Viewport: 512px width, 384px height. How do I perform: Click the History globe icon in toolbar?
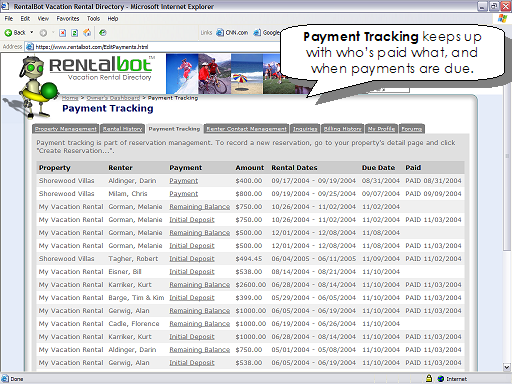point(103,33)
